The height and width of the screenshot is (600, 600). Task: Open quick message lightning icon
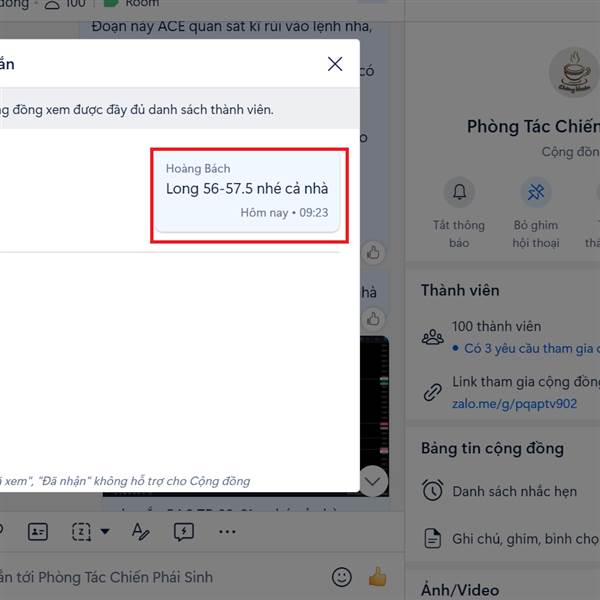pos(184,532)
